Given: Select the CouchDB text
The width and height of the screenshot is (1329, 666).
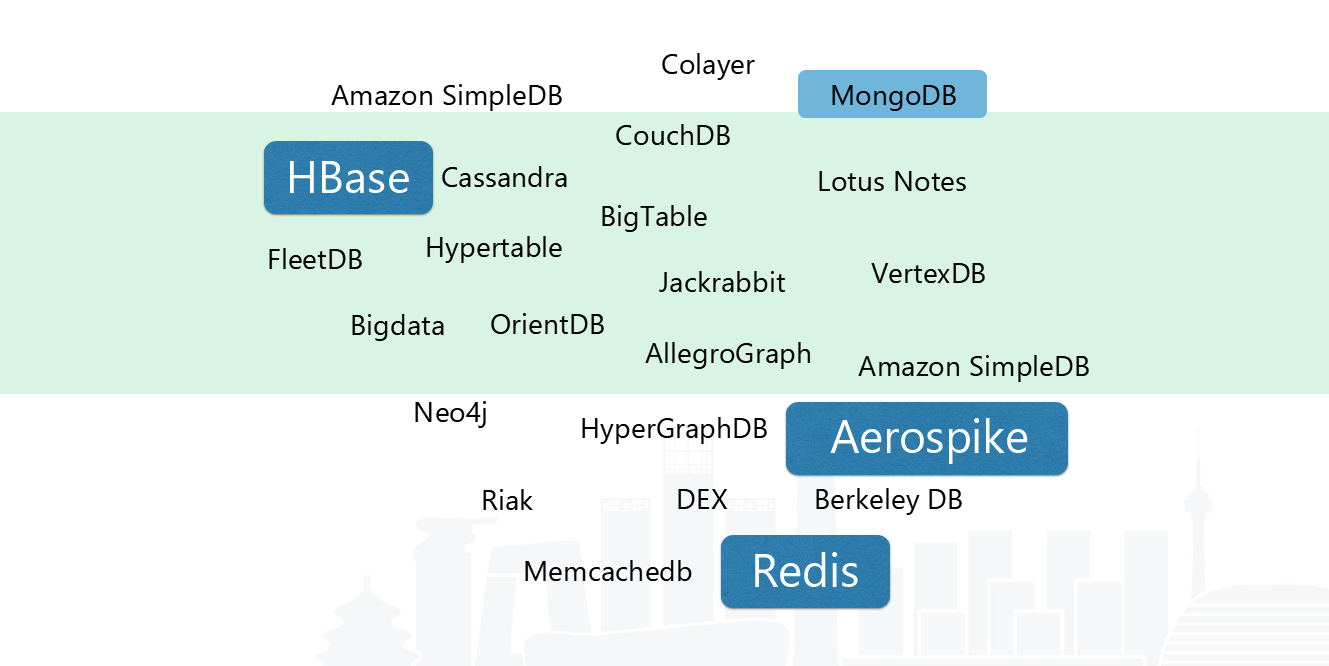Looking at the screenshot, I should click(x=672, y=136).
